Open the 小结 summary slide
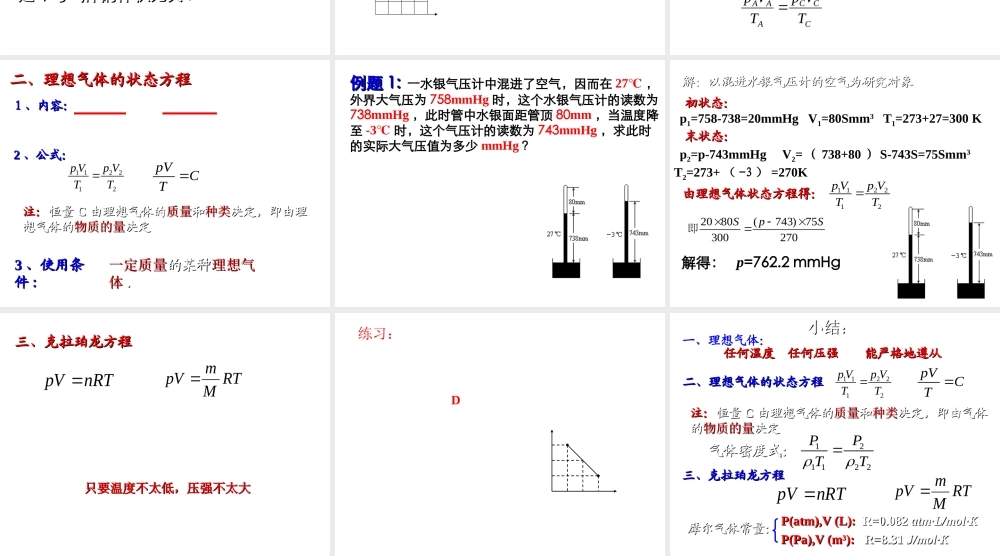Screen dimensions: 1000x556 [835, 434]
